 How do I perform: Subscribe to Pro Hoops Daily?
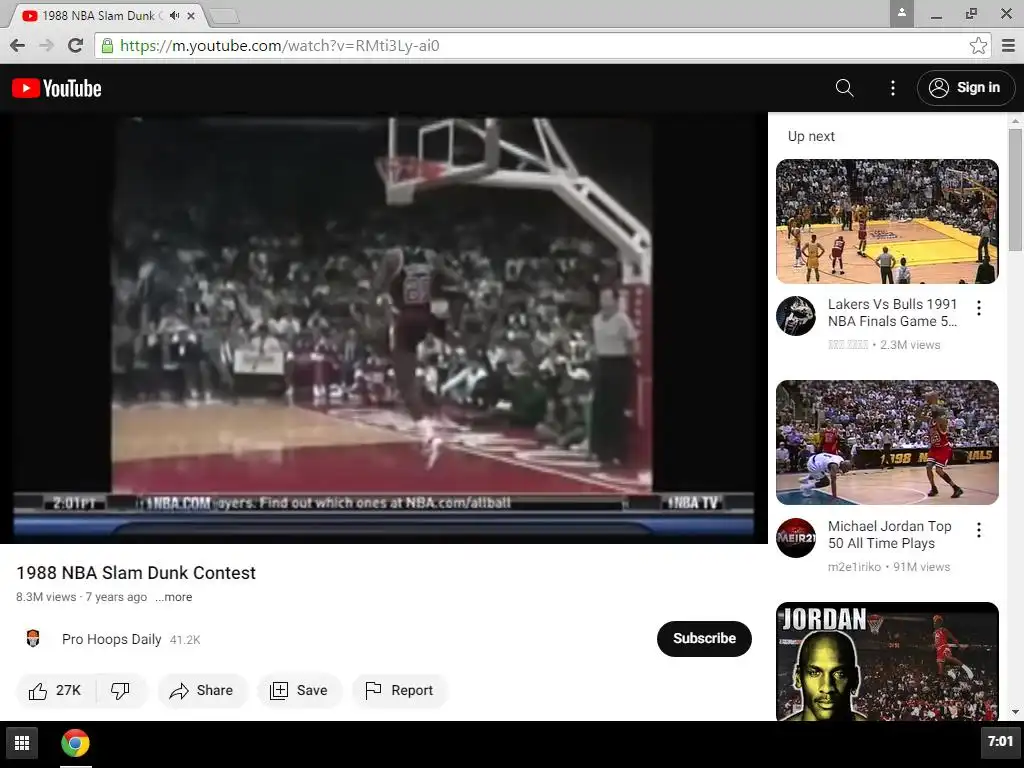(x=704, y=639)
